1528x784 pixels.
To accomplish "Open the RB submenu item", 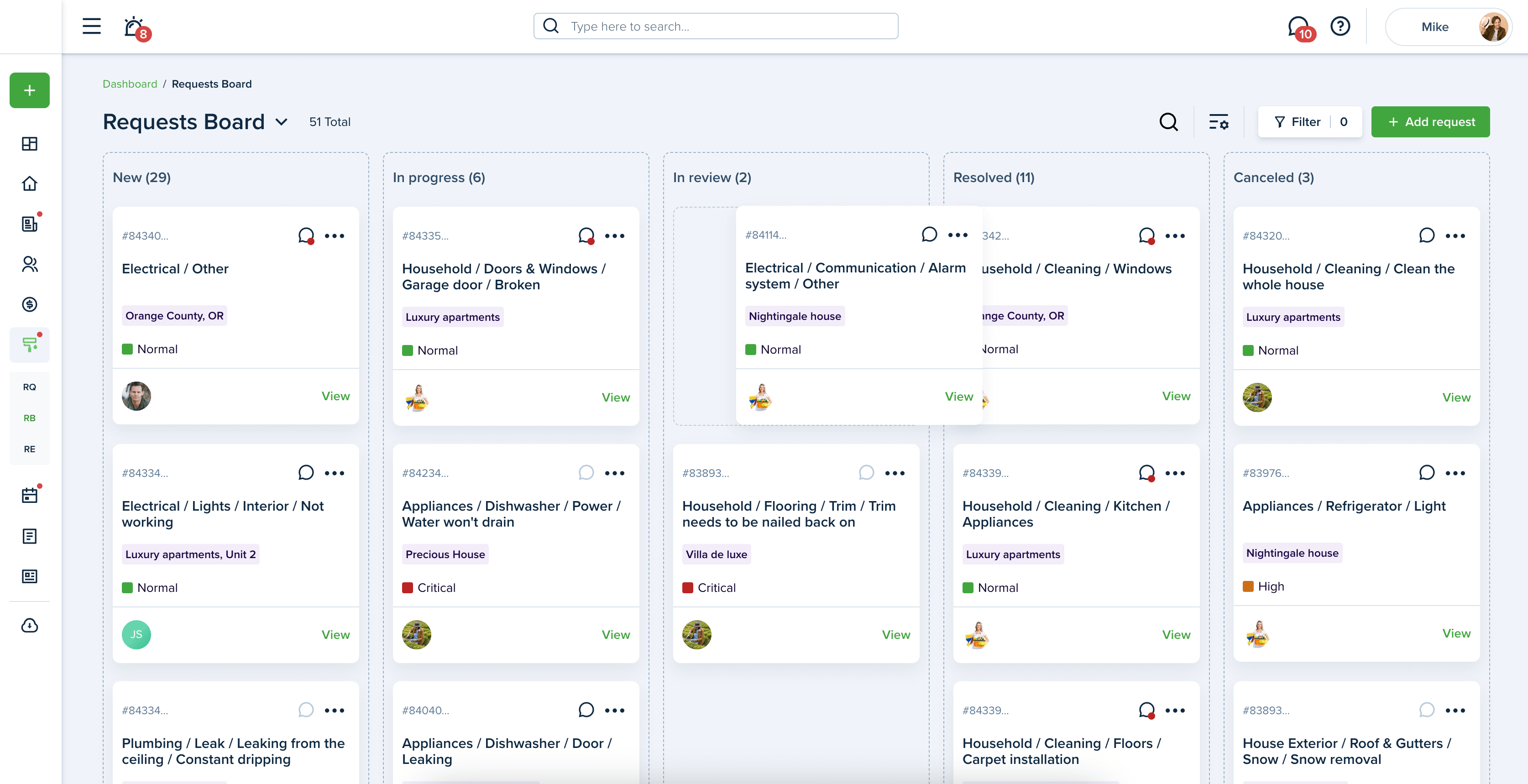I will pyautogui.click(x=30, y=418).
